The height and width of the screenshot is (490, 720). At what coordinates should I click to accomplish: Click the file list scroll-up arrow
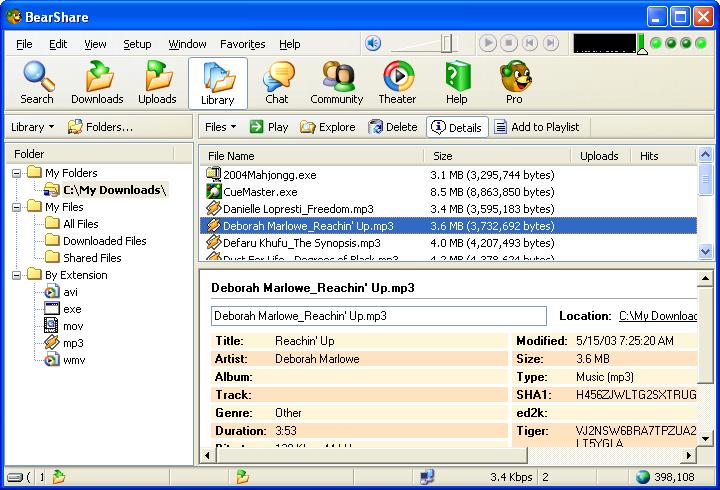tap(705, 155)
